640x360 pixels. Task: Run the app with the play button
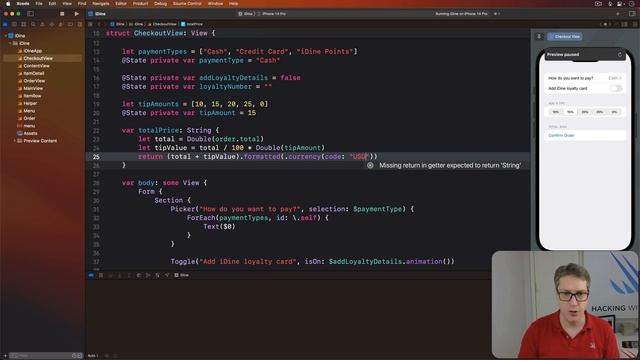coord(76,14)
